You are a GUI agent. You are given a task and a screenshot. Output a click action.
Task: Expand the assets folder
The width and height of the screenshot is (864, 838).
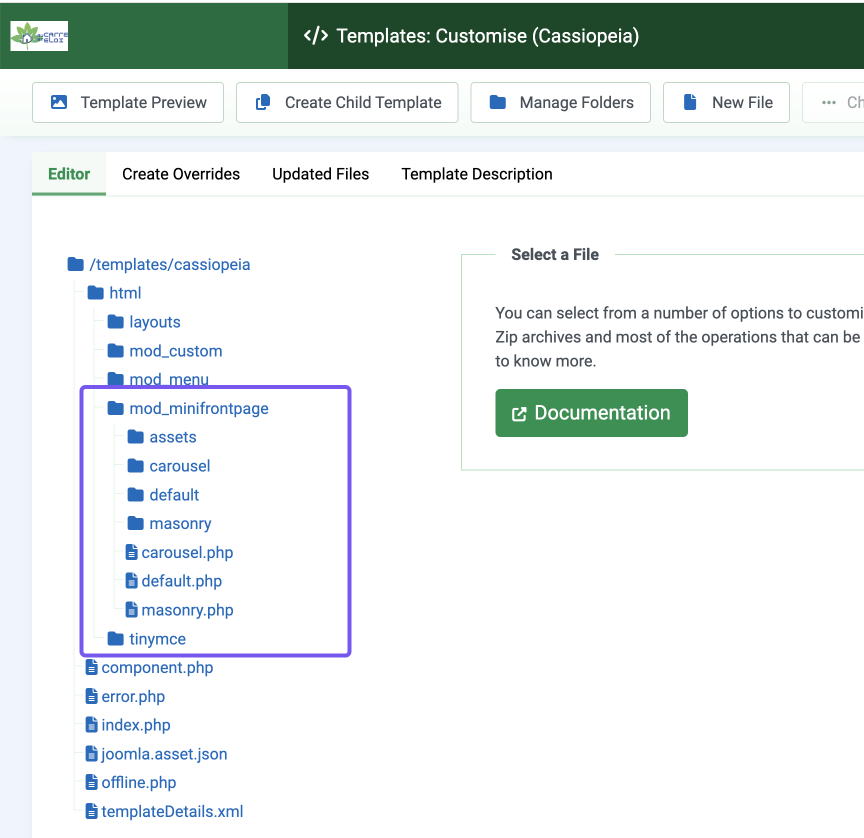point(172,437)
